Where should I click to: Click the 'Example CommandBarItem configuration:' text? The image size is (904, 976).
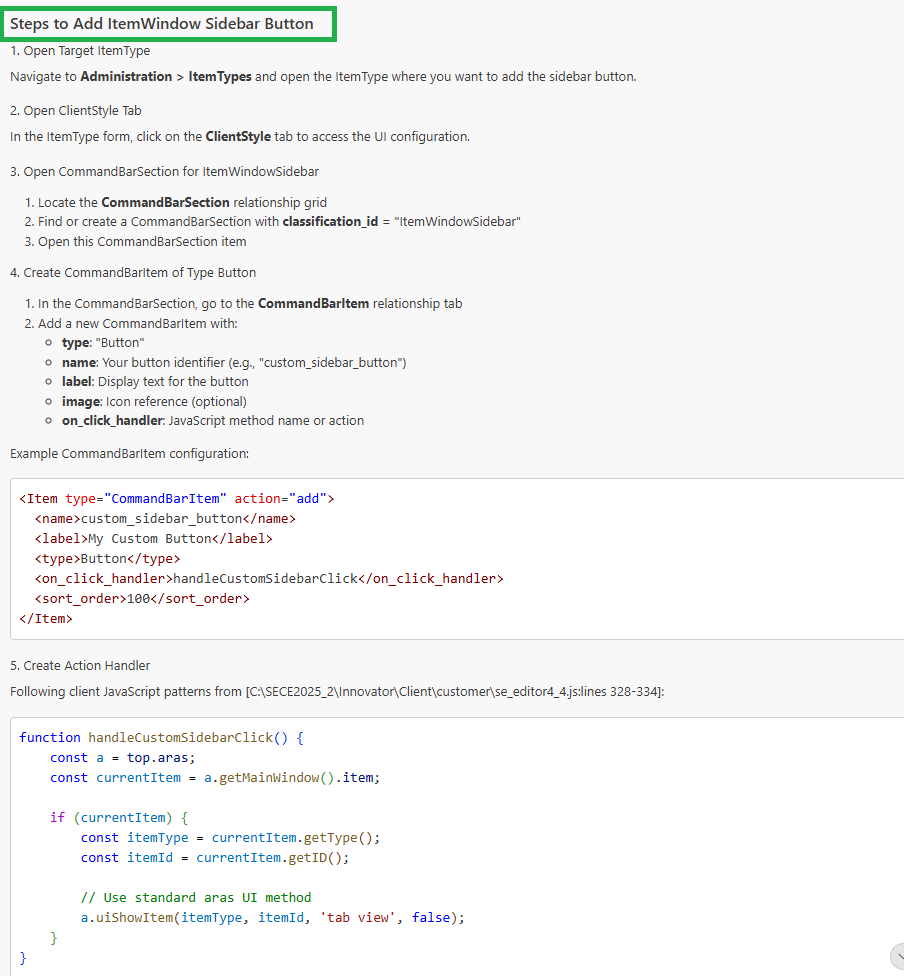(129, 454)
